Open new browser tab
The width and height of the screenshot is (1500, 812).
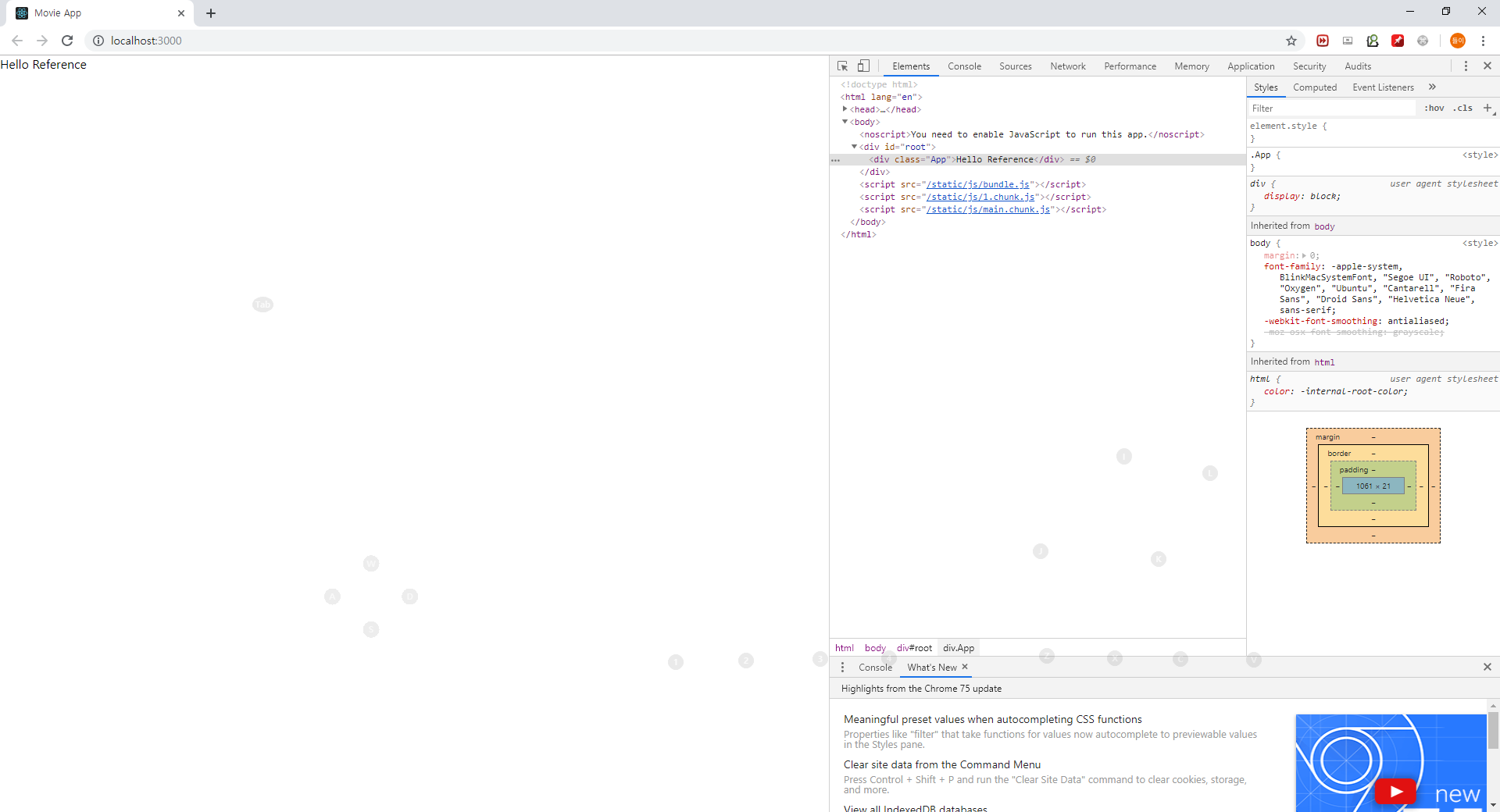[x=211, y=13]
